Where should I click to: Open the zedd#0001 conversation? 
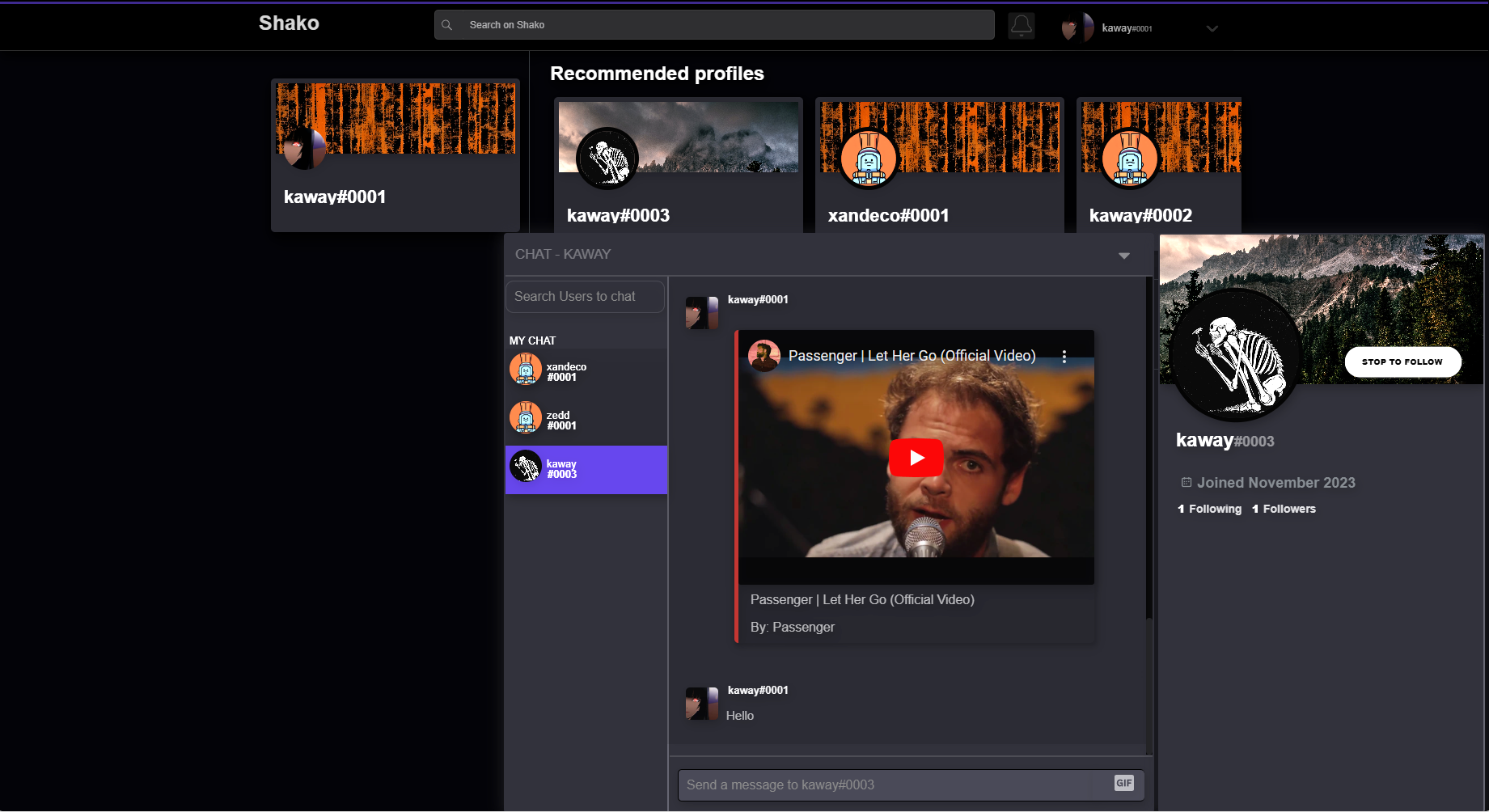coord(586,421)
